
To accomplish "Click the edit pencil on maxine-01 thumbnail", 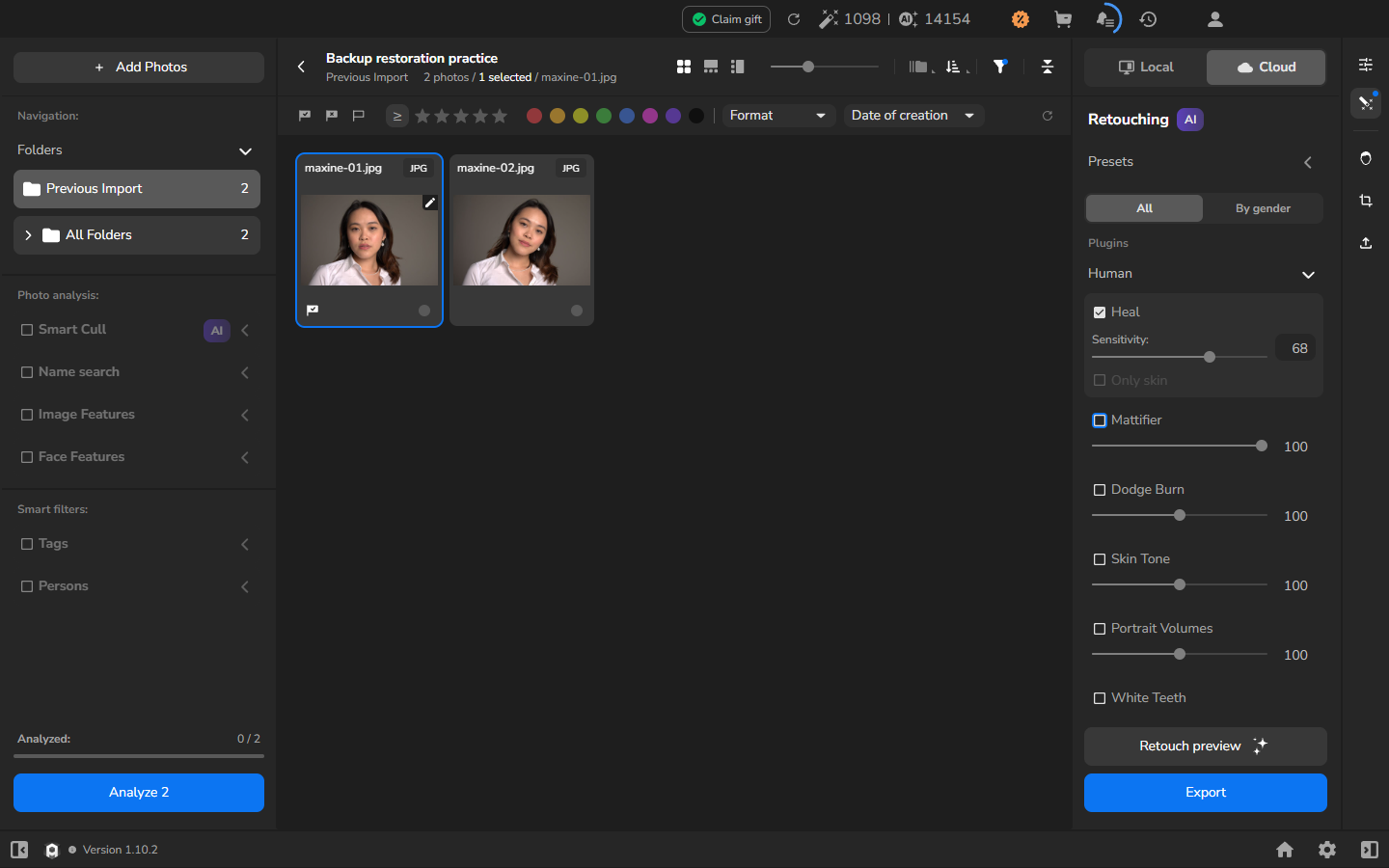I will point(430,203).
